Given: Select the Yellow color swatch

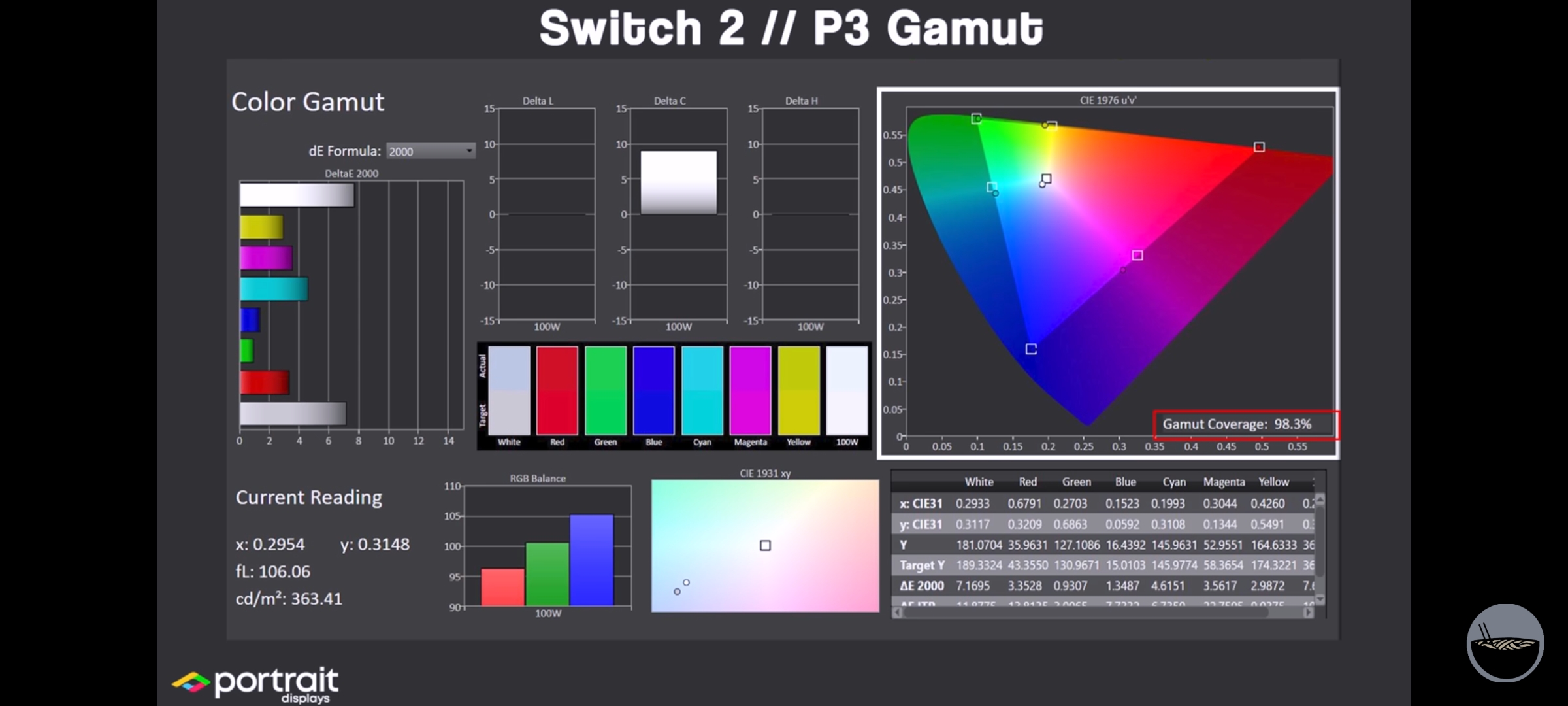Looking at the screenshot, I should tap(799, 390).
